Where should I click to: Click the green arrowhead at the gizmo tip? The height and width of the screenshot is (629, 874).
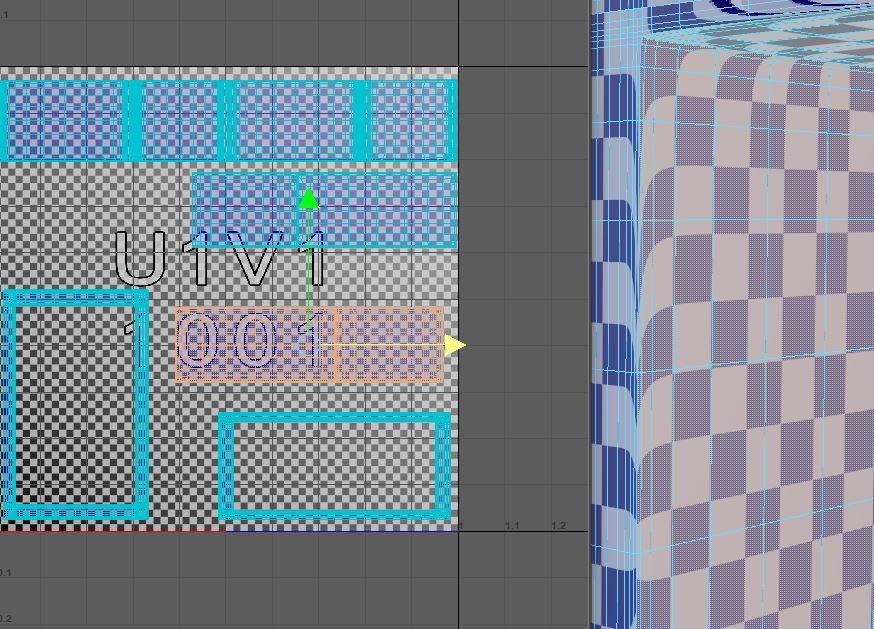[x=308, y=200]
